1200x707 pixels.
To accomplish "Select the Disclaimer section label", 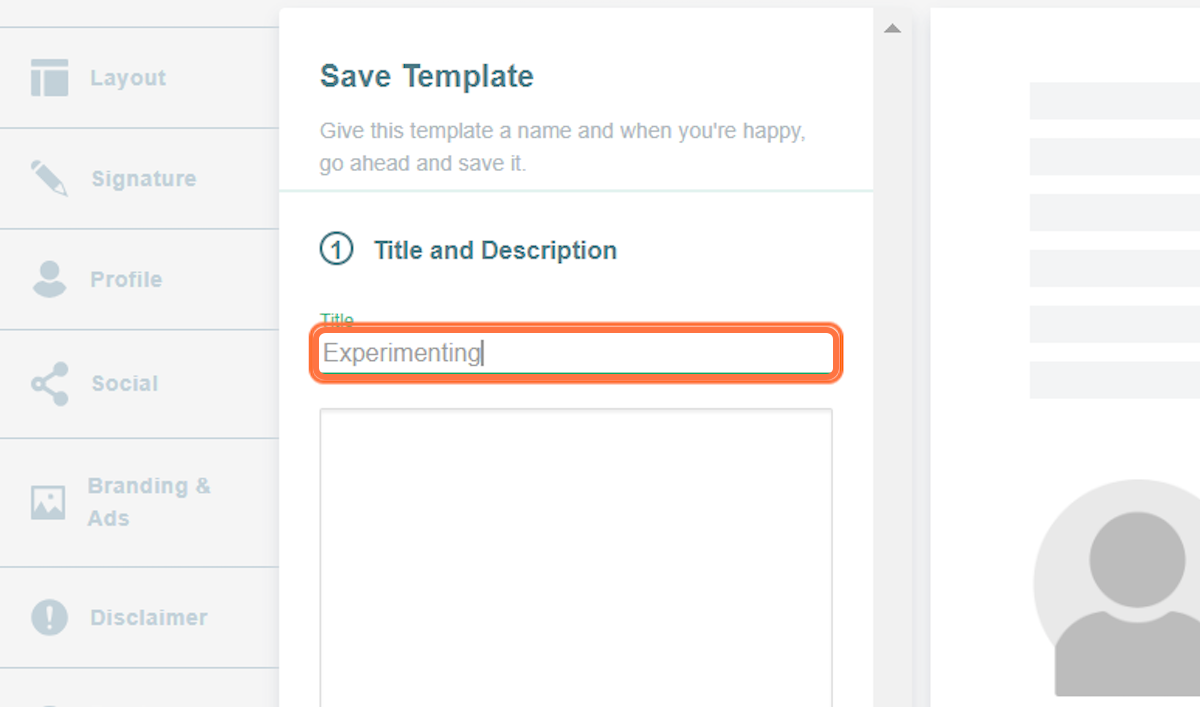I will [149, 617].
